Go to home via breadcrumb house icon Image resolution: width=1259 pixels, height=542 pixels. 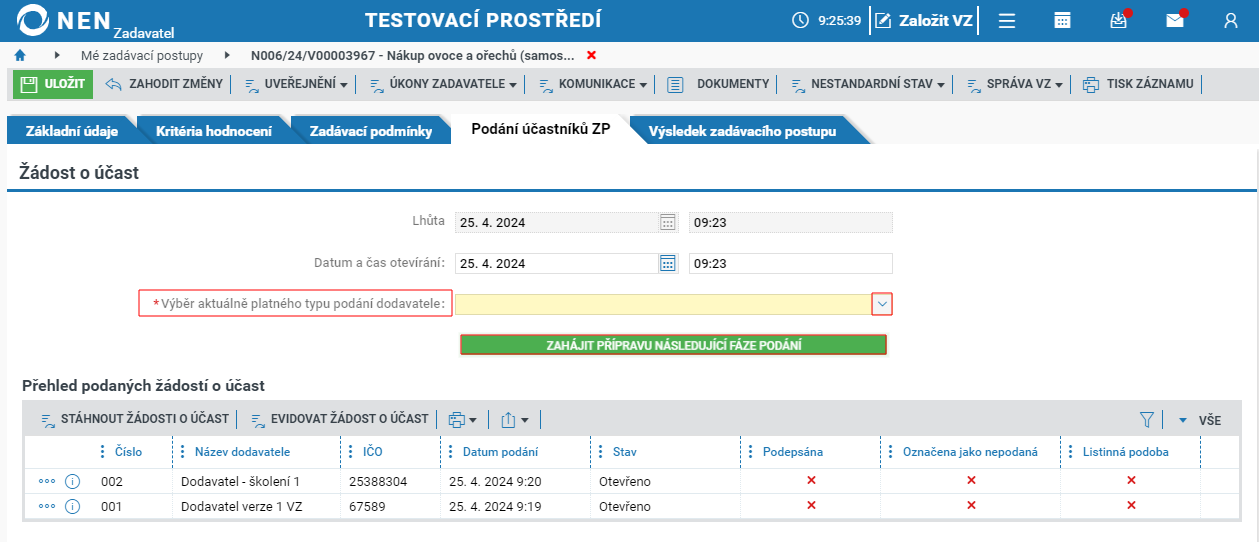(x=20, y=55)
